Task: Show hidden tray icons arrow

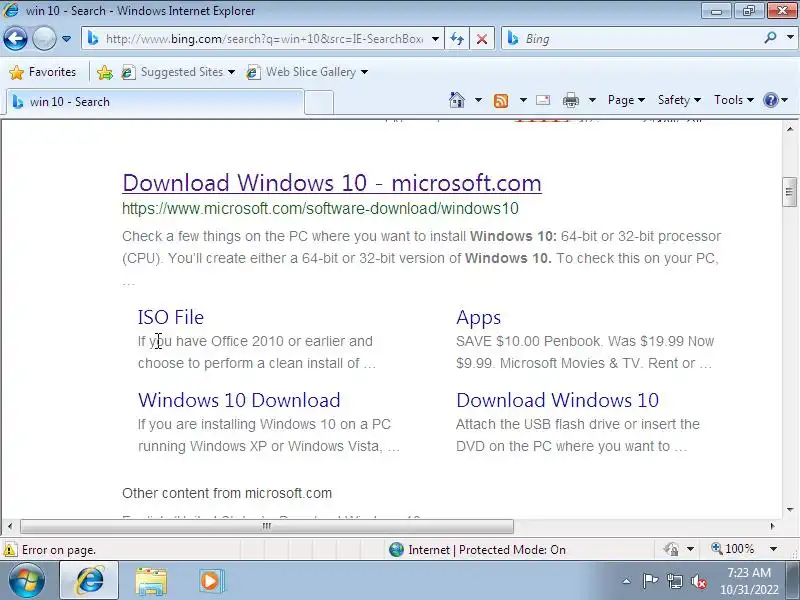Action: (627, 581)
